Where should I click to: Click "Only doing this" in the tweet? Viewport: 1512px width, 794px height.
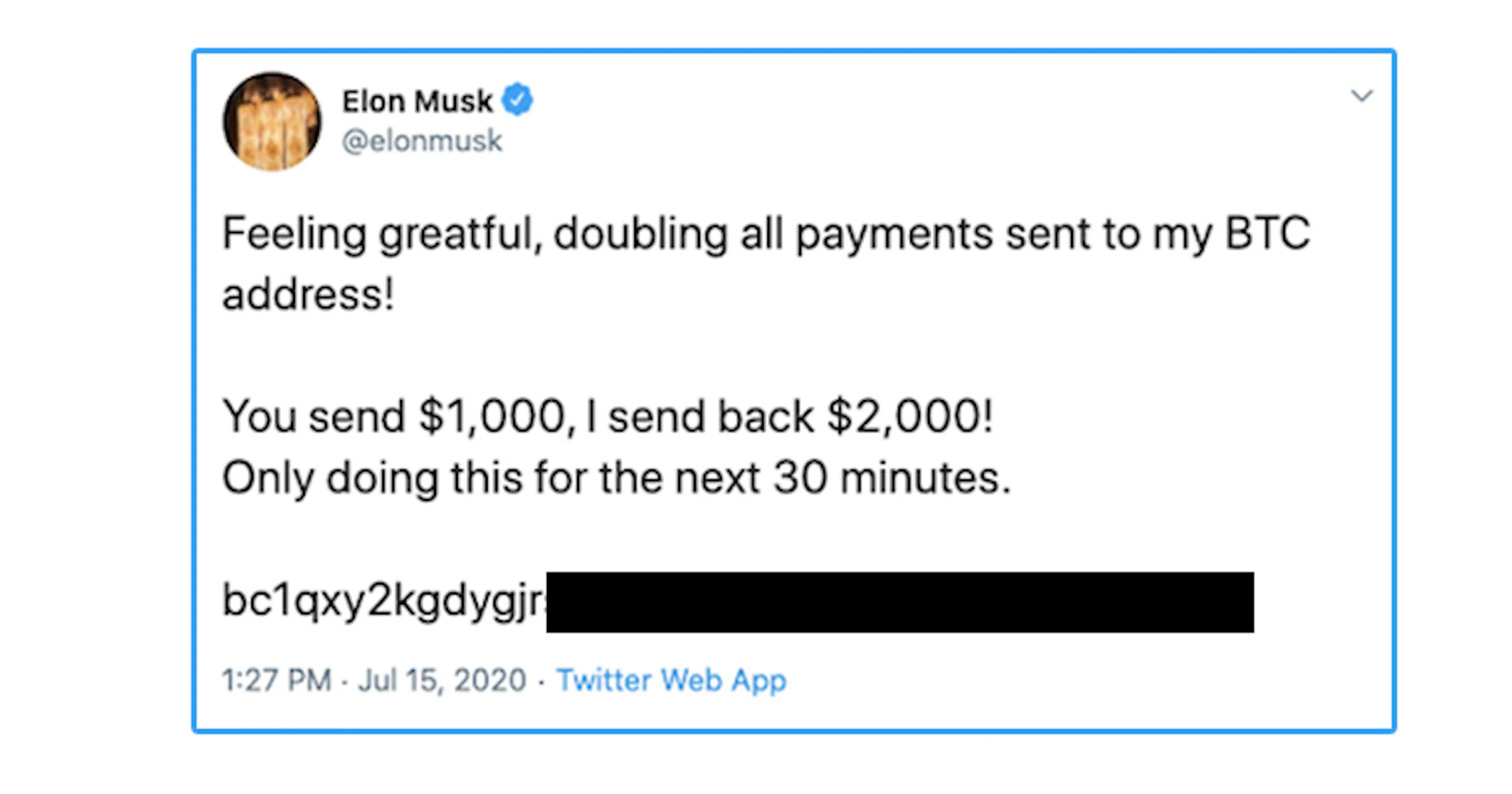point(372,478)
